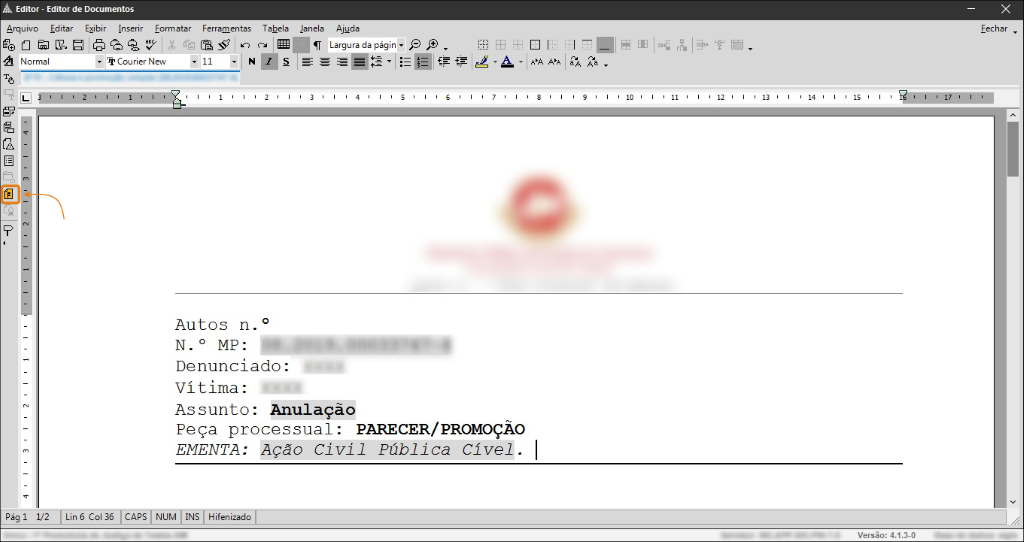Insert a table with the grid icon
The image size is (1024, 542).
[283, 44]
